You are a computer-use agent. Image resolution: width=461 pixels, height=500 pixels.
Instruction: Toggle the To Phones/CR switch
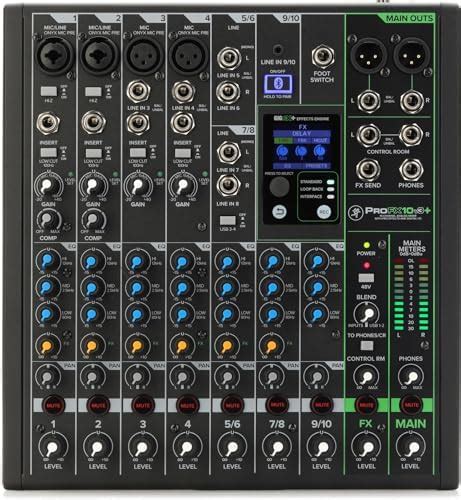click(x=367, y=346)
